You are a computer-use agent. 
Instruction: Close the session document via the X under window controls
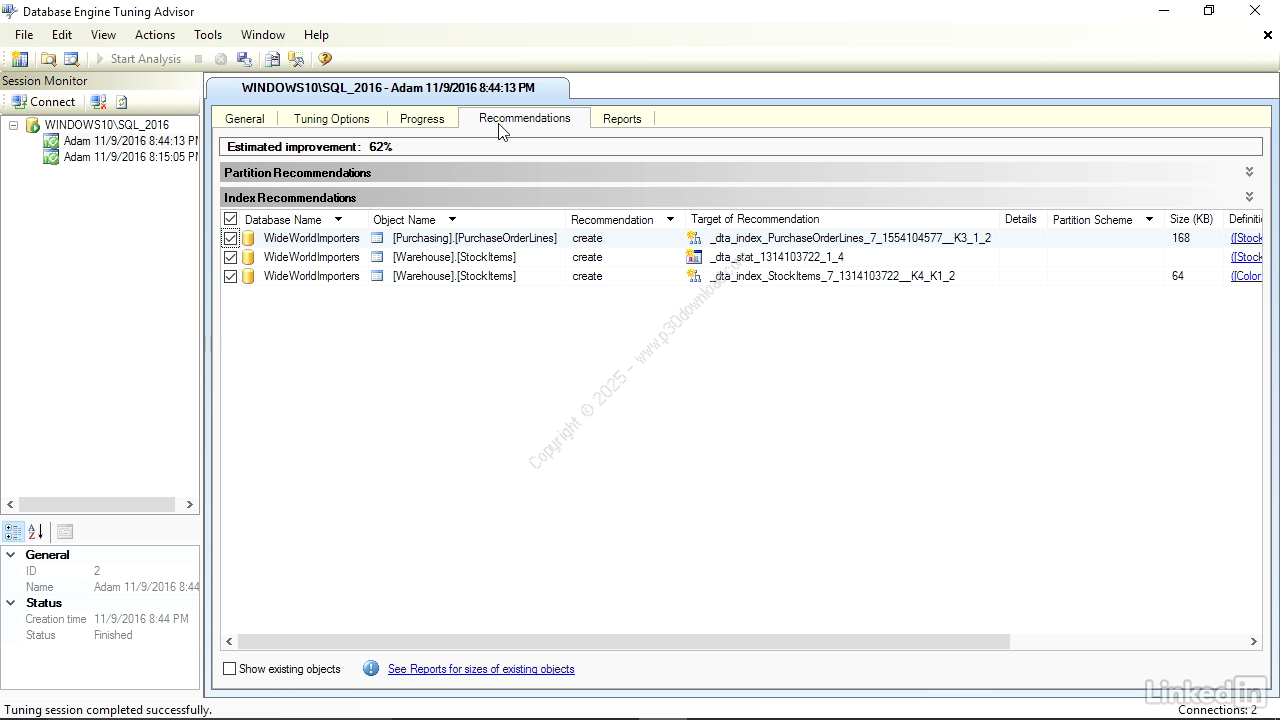click(1268, 35)
